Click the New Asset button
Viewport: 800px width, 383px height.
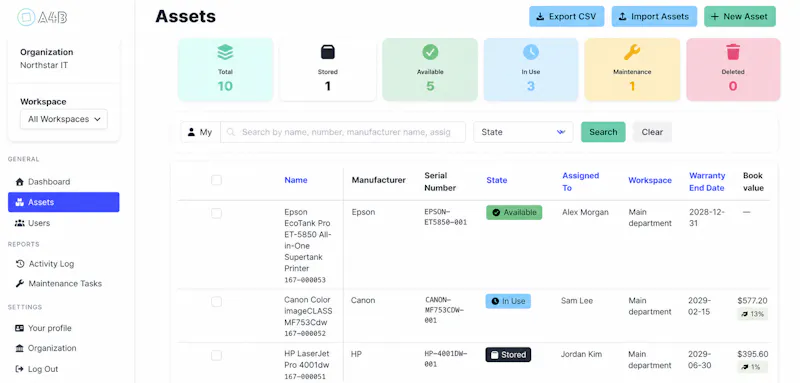740,16
